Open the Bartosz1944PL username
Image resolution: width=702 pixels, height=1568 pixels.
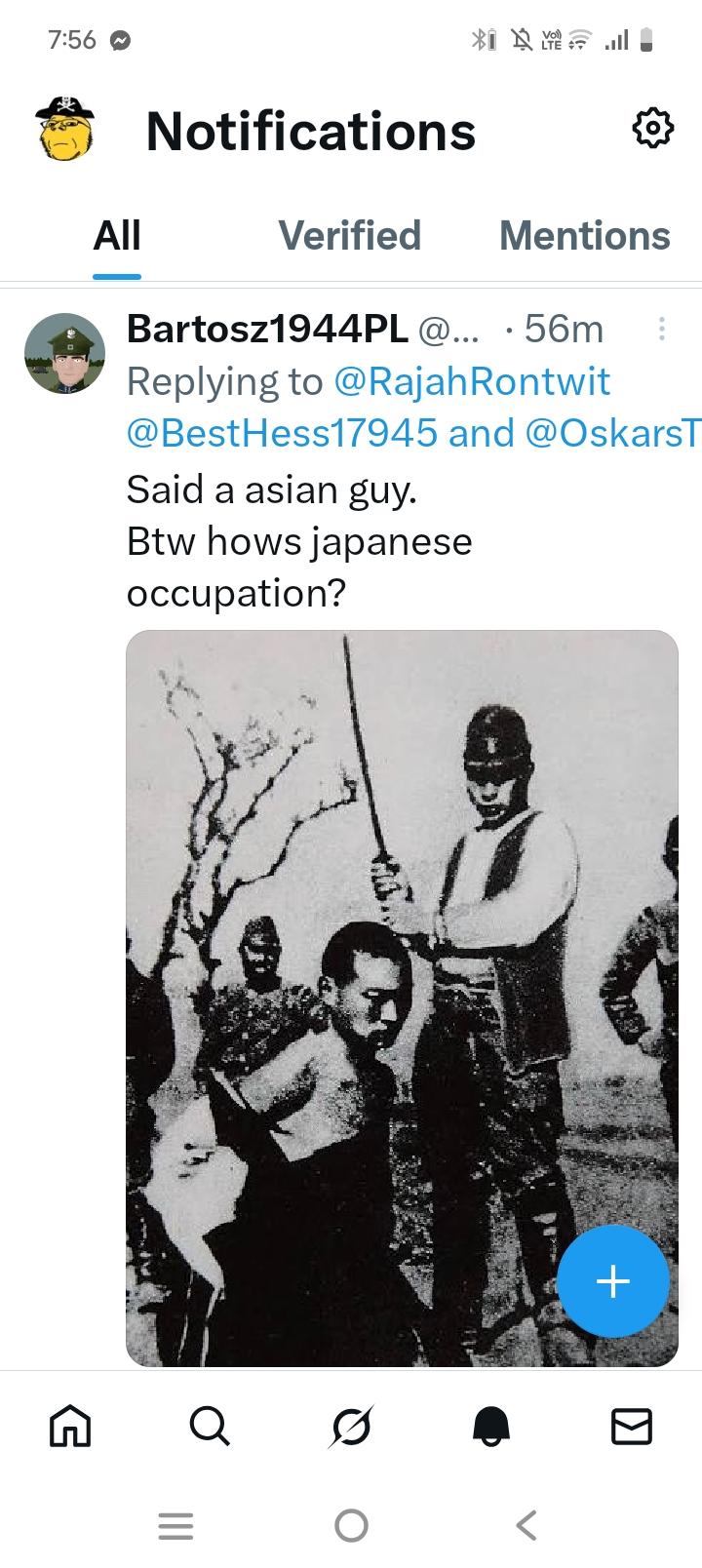[x=267, y=330]
